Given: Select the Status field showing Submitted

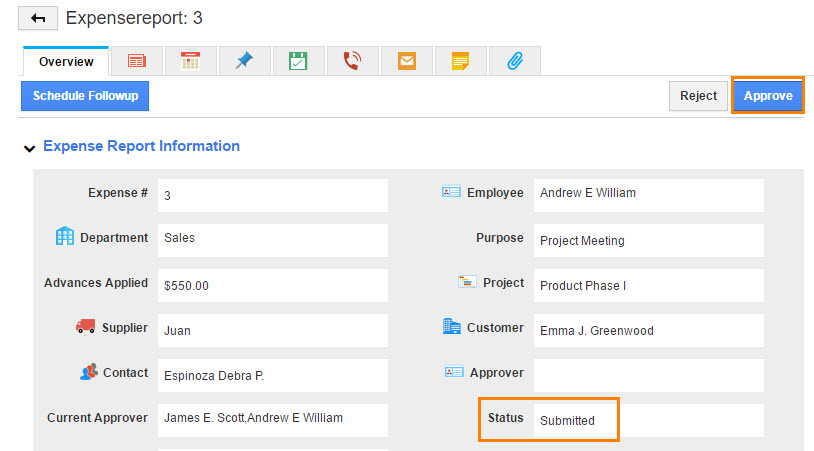Looking at the screenshot, I should coord(648,420).
